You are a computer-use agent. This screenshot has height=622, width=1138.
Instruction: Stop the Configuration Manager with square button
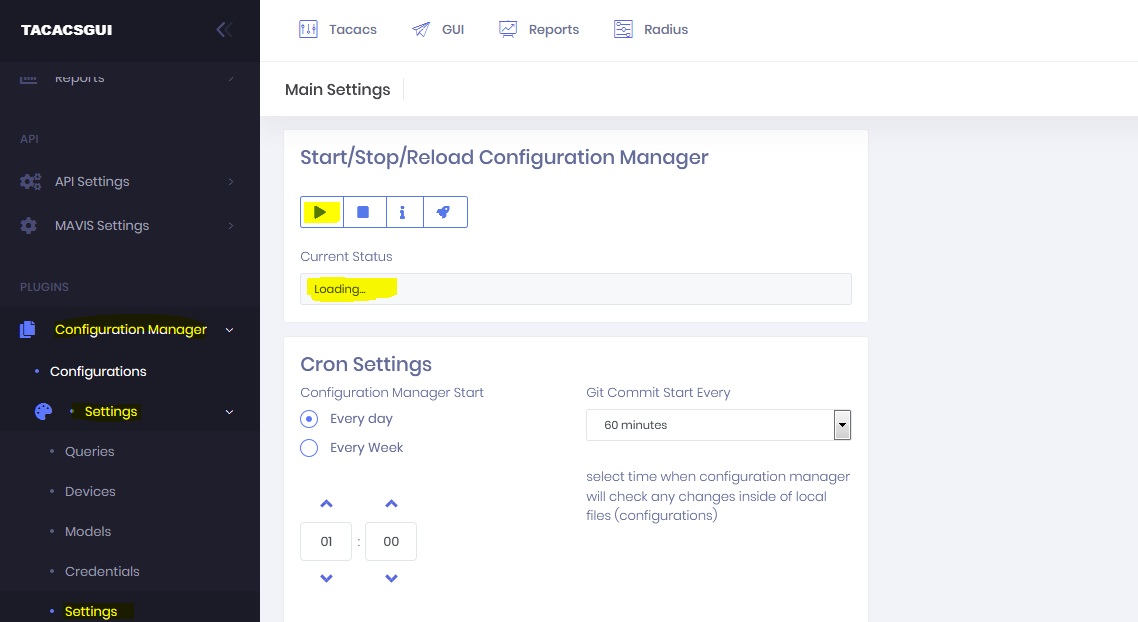click(364, 212)
